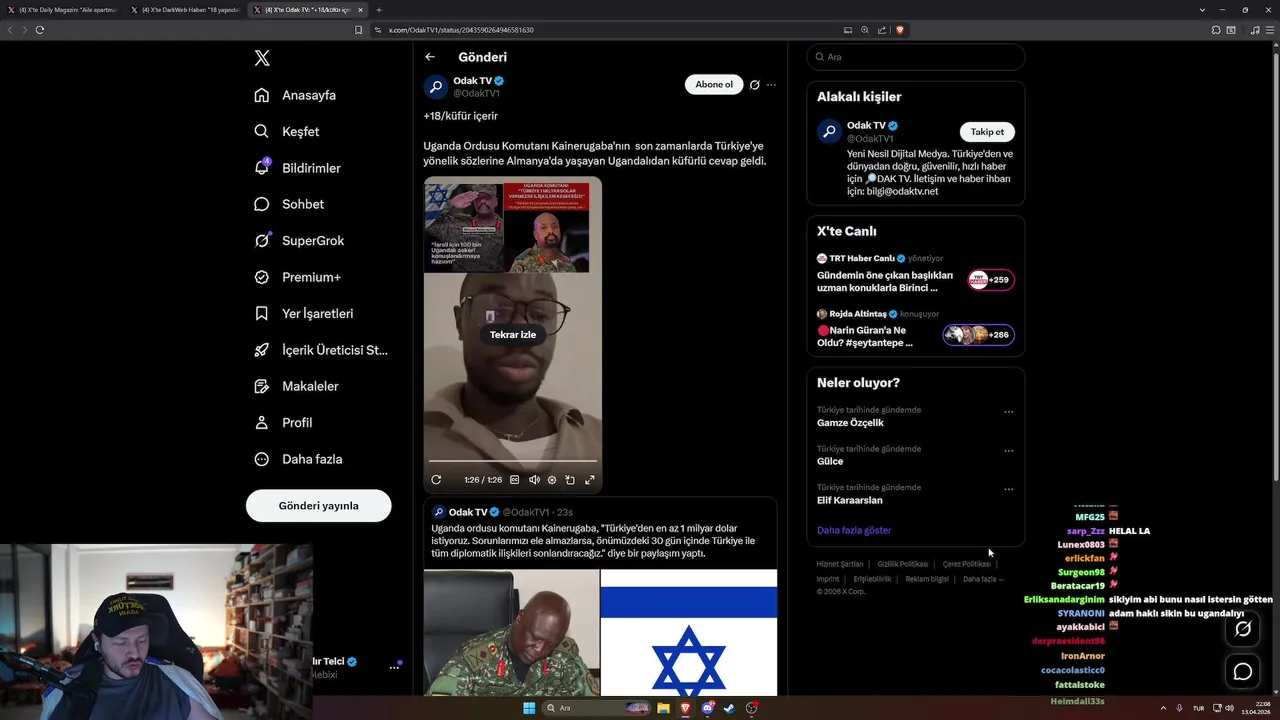This screenshot has height=720, width=1280.
Task: Click Abone ol subscribe button
Action: click(x=714, y=85)
